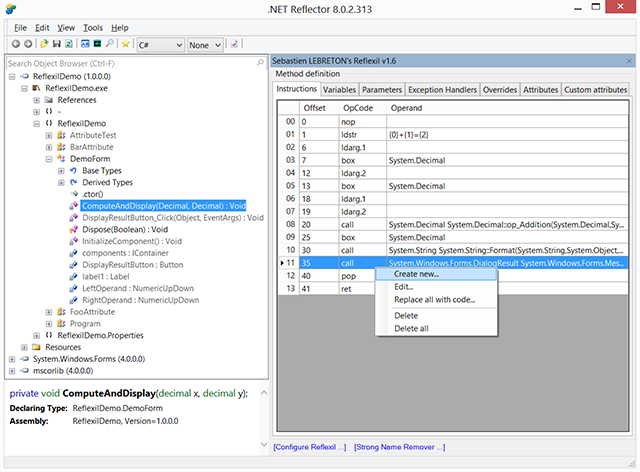Open the File menu
Viewport: 640px width, 472px height.
(x=20, y=28)
